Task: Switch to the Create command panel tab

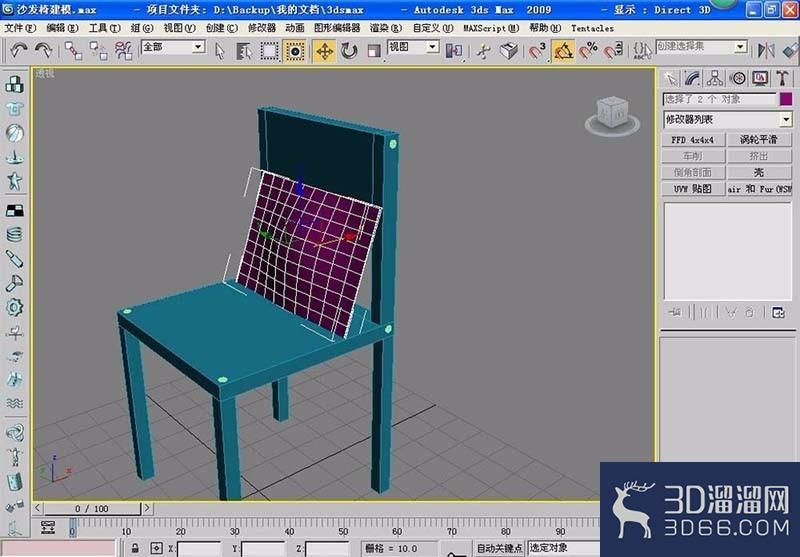Action: [670, 78]
